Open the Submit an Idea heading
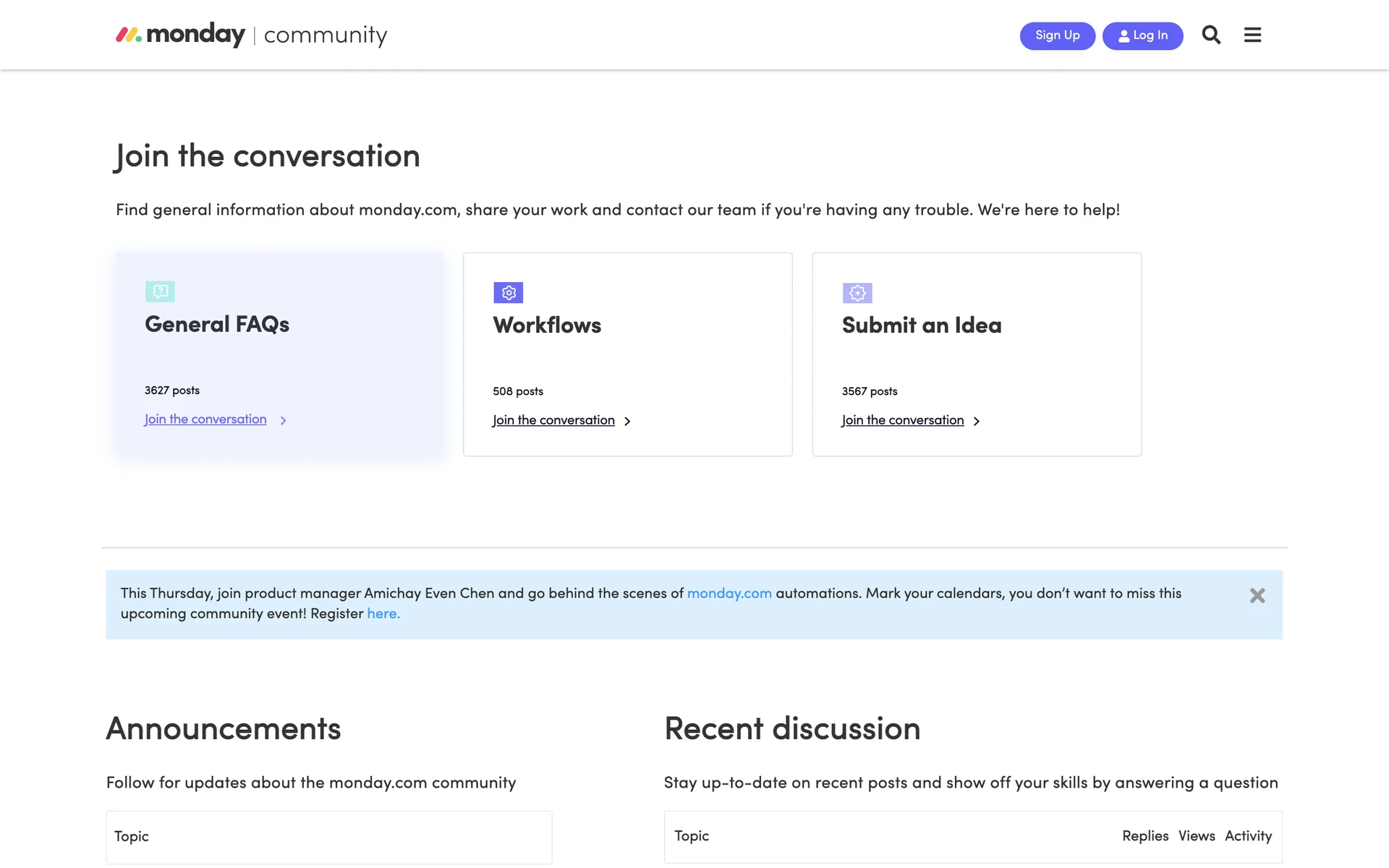 coord(921,325)
